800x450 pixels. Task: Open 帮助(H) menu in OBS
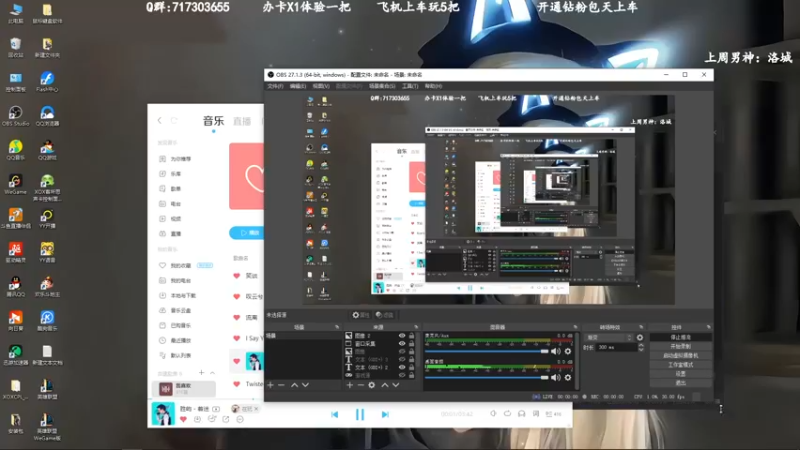(433, 86)
